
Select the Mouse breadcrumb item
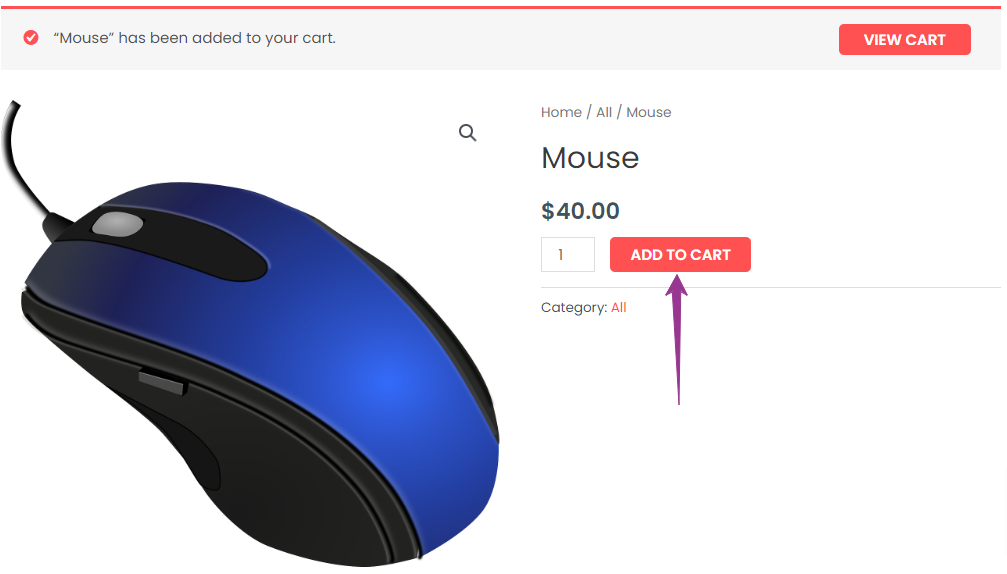(x=649, y=112)
